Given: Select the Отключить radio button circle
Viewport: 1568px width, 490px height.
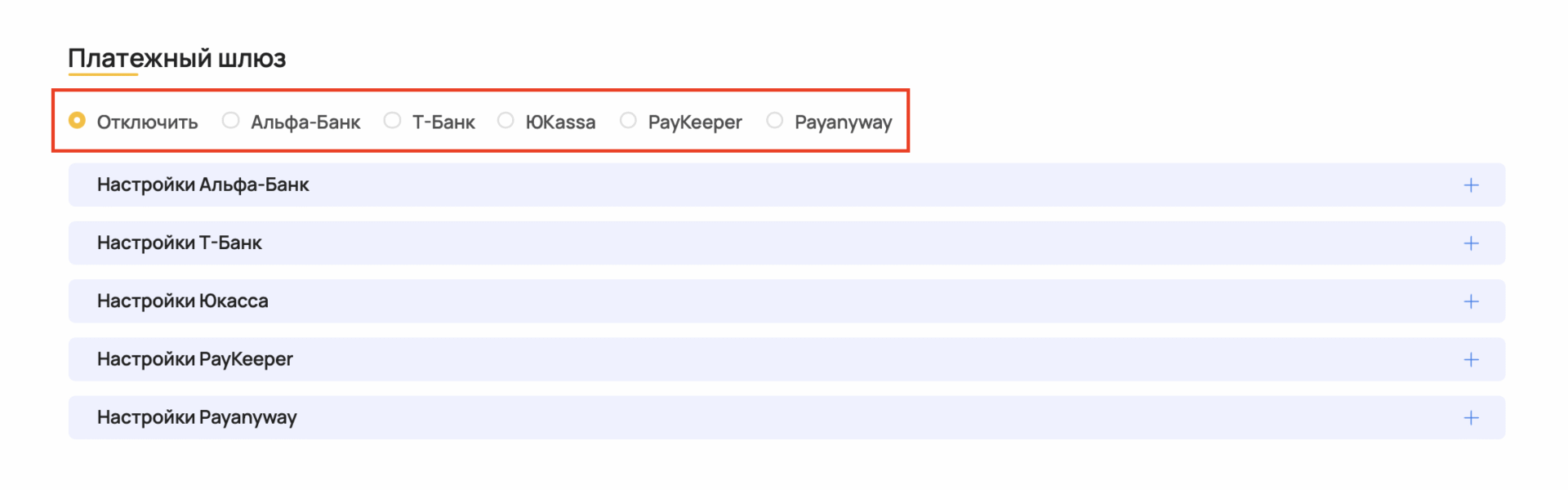Looking at the screenshot, I should tap(77, 121).
